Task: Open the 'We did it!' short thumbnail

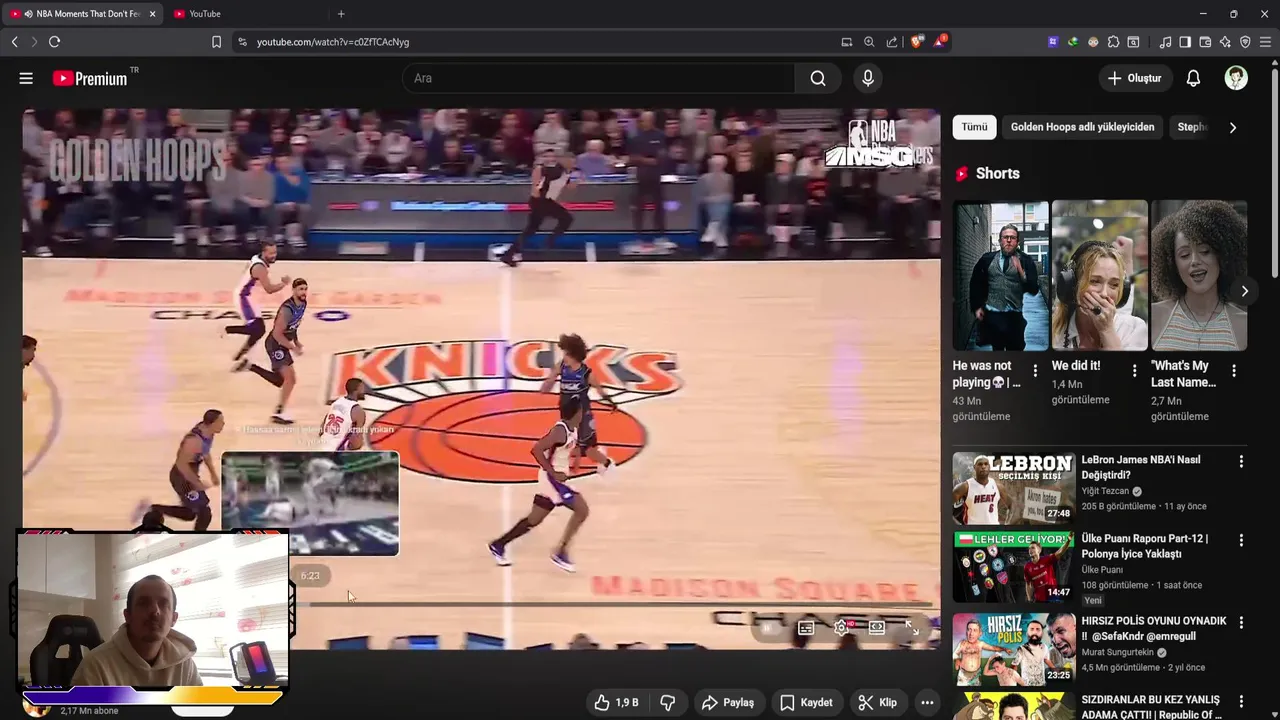Action: pyautogui.click(x=1099, y=276)
